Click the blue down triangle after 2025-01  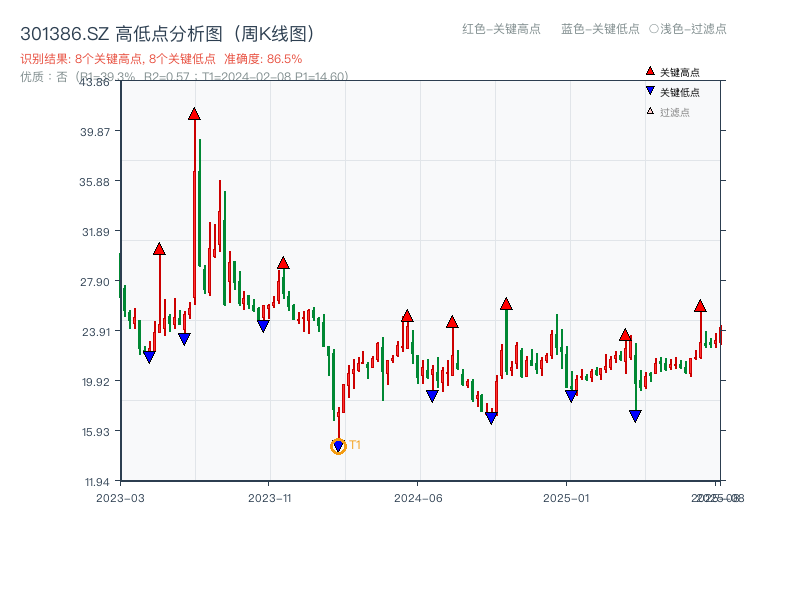pyautogui.click(x=634, y=413)
